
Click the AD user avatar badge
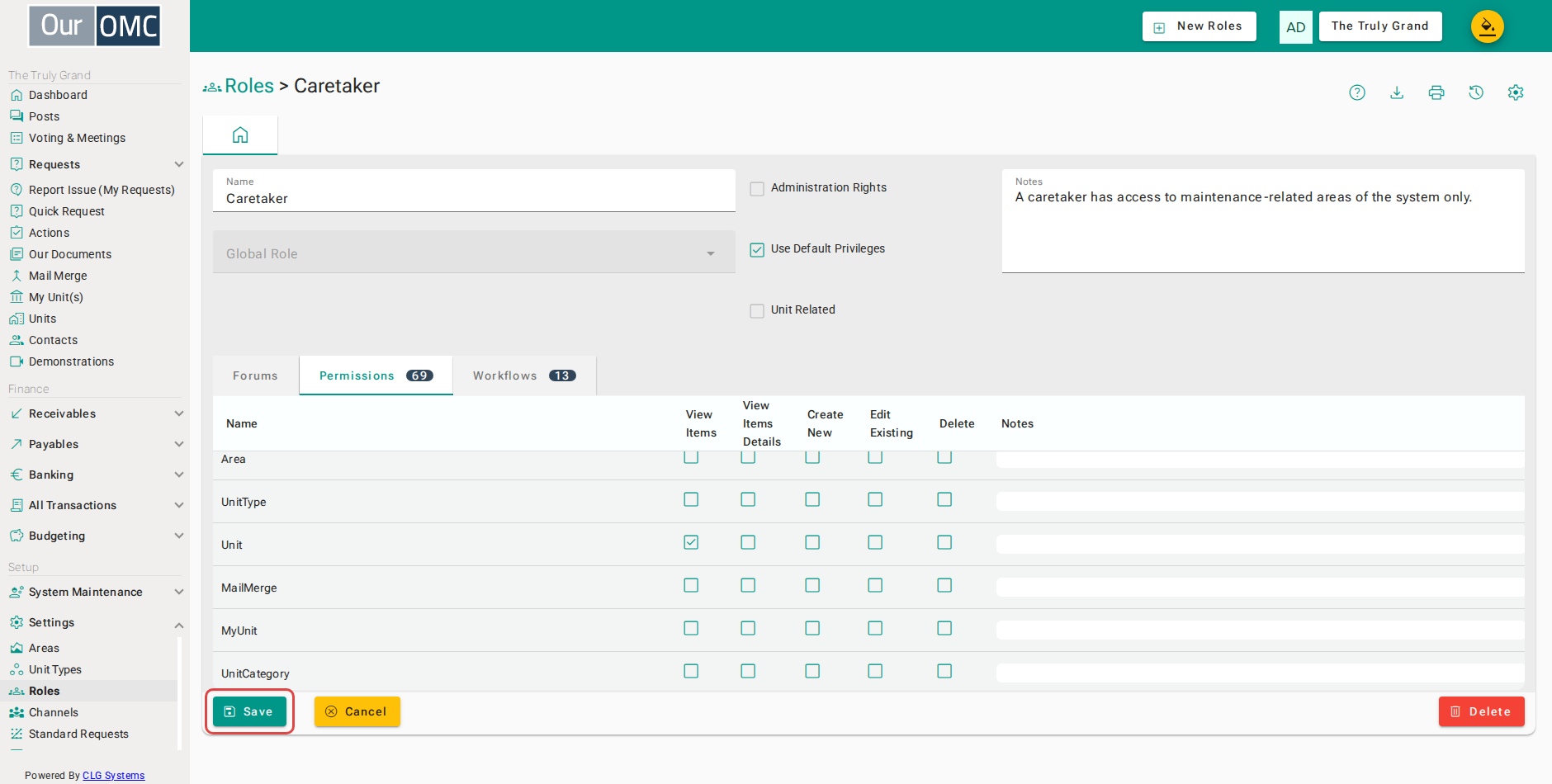(x=1296, y=27)
